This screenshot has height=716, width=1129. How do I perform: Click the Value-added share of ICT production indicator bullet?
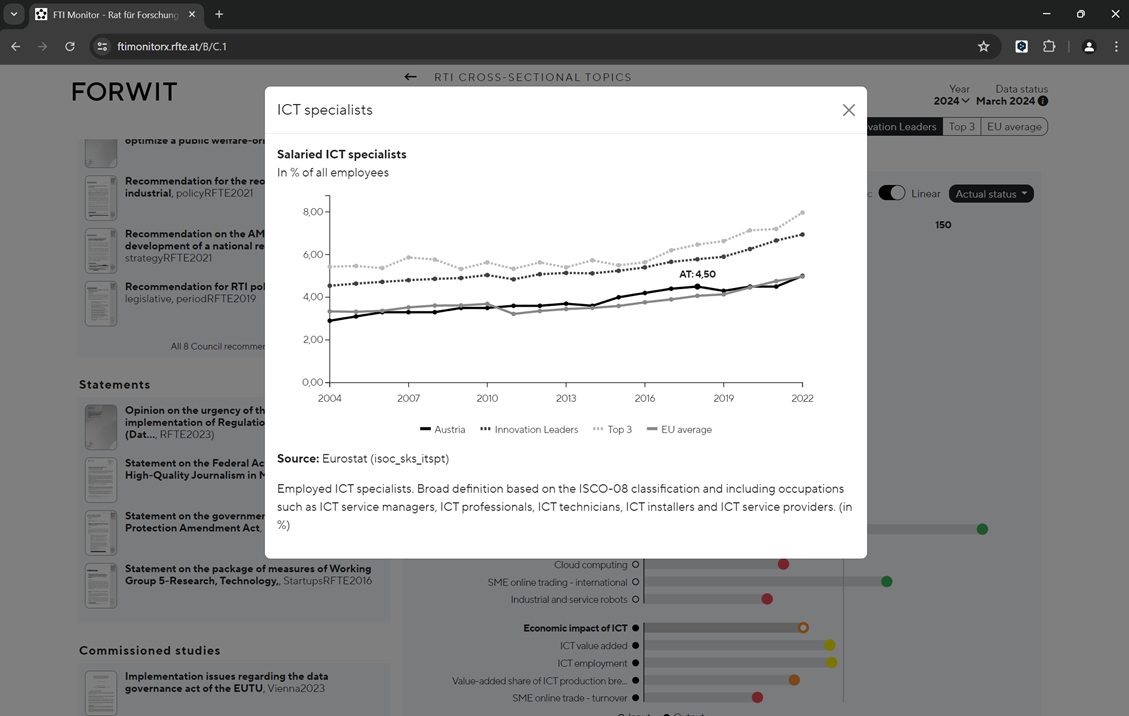[635, 680]
